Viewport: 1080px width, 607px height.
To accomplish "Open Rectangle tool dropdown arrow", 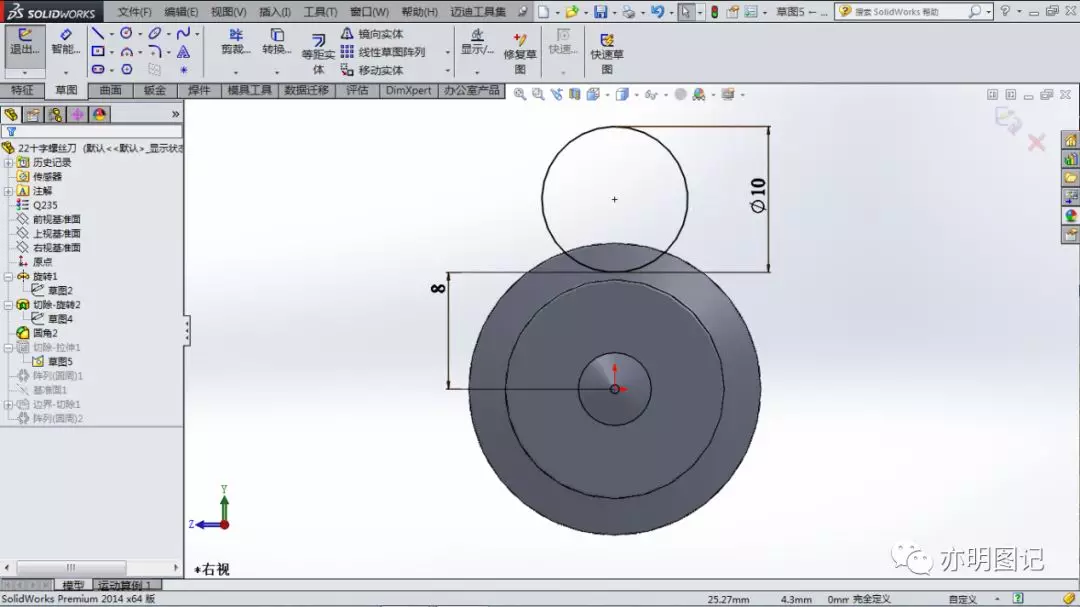I will coord(112,52).
